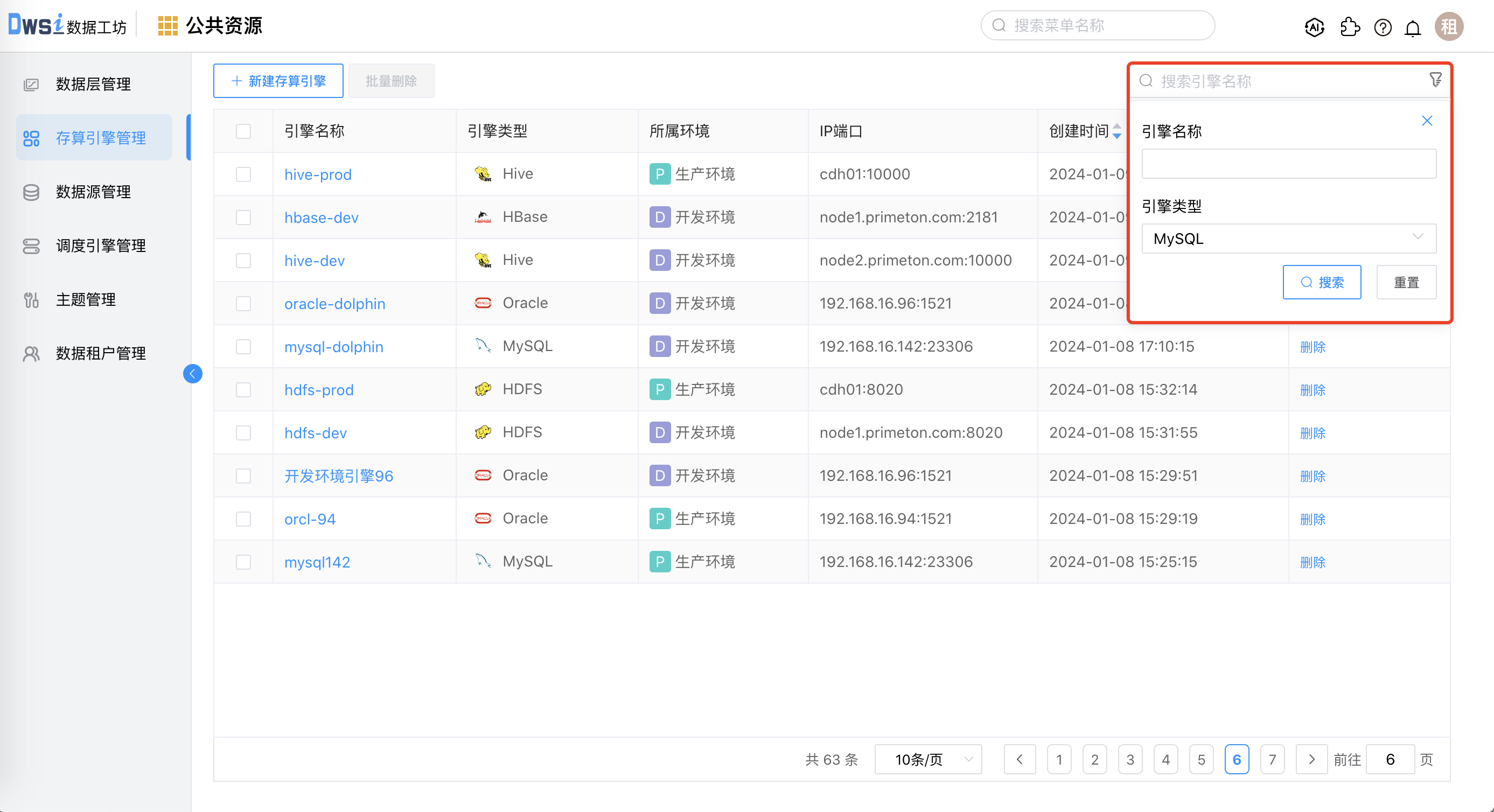This screenshot has width=1494, height=812.
Task: Toggle the select-all header checkbox
Action: pos(243,131)
